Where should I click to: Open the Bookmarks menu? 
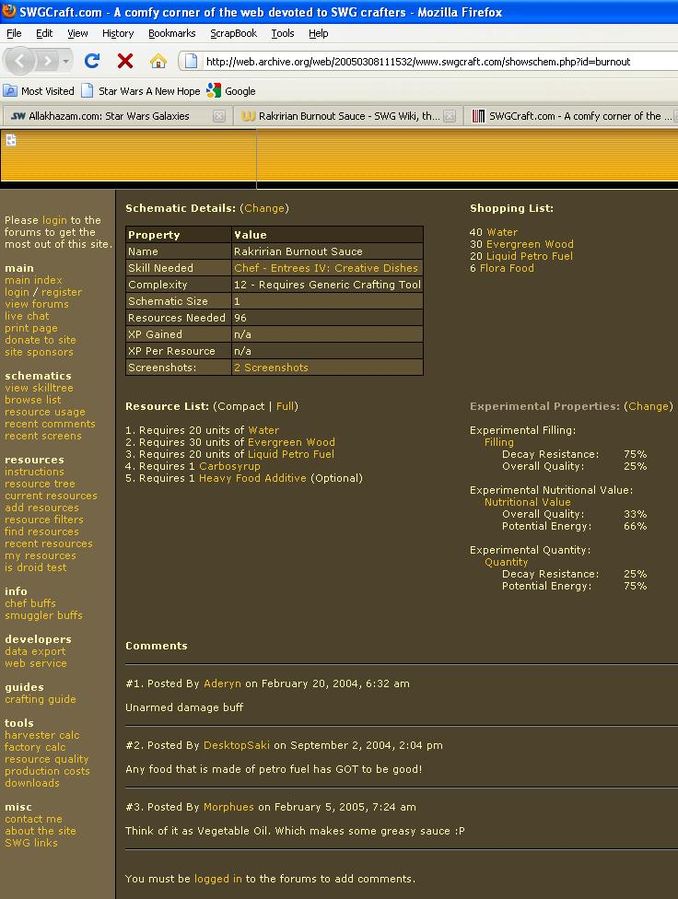pos(171,33)
